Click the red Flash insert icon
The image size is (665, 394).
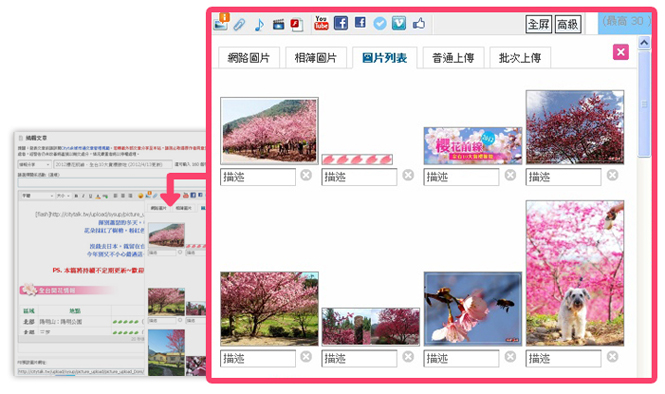coord(296,24)
